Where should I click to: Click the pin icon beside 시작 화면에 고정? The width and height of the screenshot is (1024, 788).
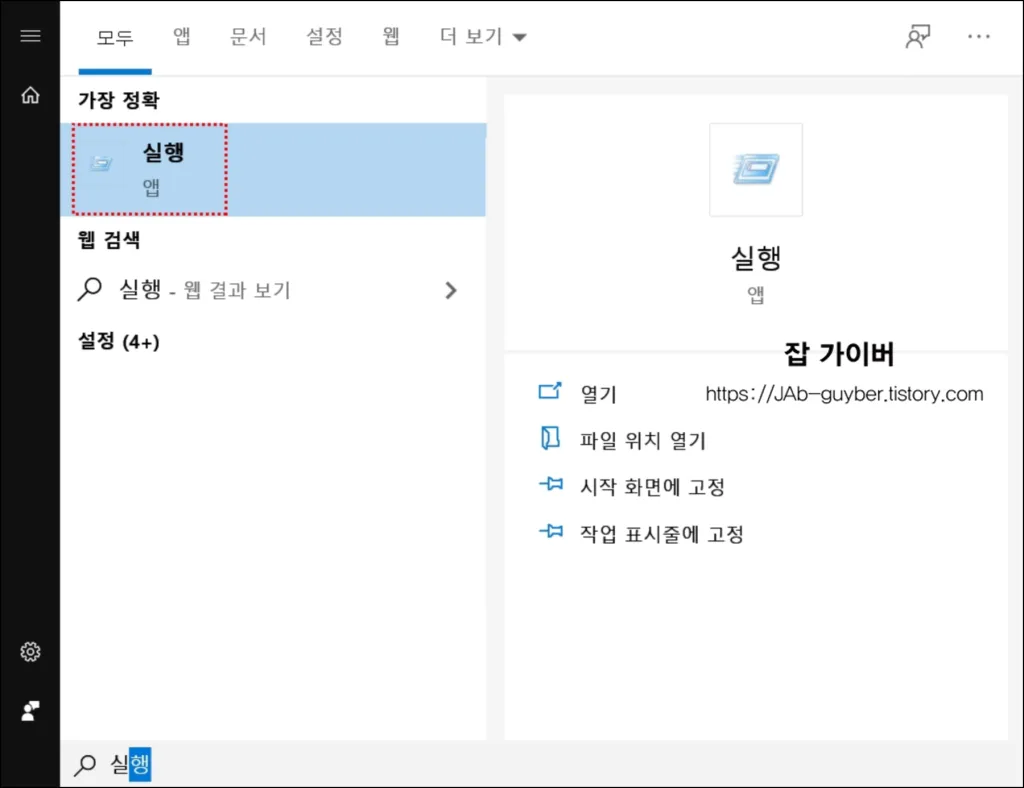[x=551, y=486]
